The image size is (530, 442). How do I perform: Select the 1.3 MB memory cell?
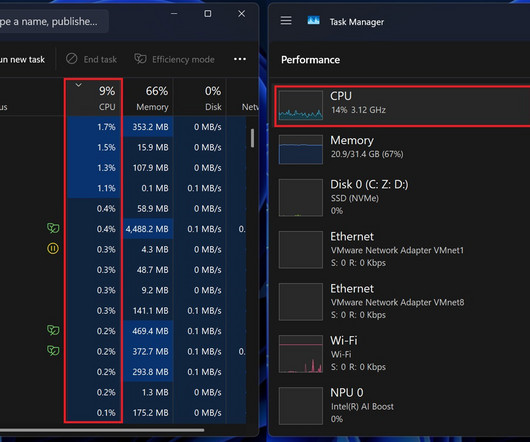click(x=148, y=392)
